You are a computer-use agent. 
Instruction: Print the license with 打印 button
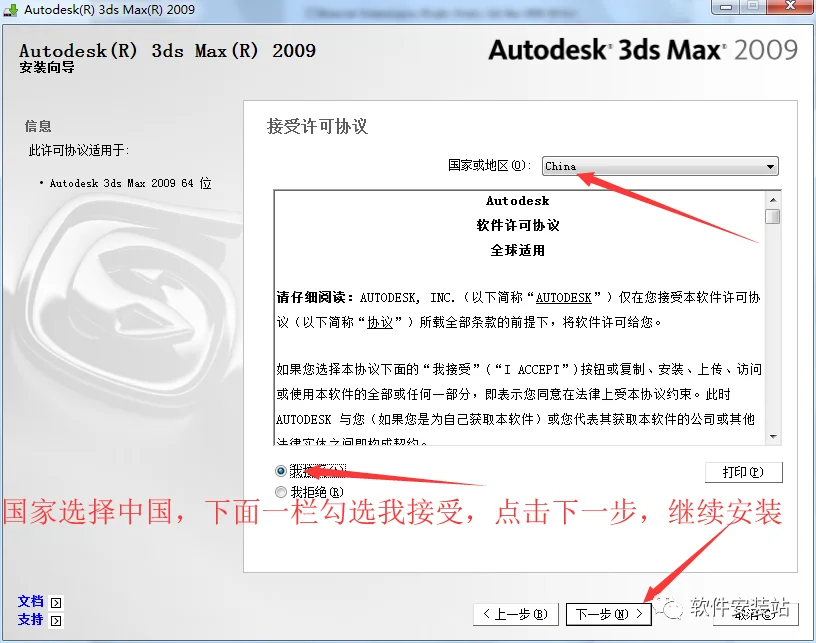click(x=744, y=472)
